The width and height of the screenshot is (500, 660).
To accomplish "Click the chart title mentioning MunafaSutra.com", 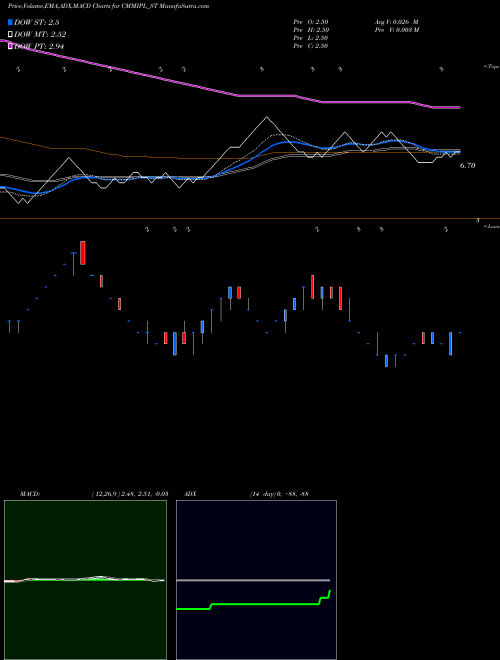I will tap(109, 6).
